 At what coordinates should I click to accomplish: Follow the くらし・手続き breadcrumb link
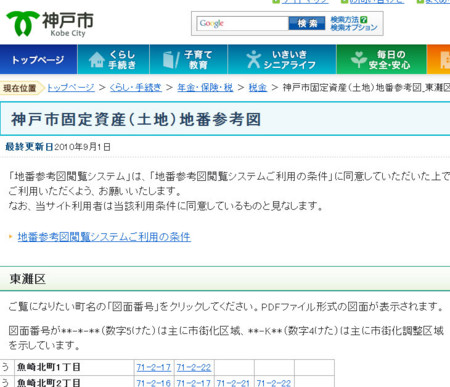(136, 88)
